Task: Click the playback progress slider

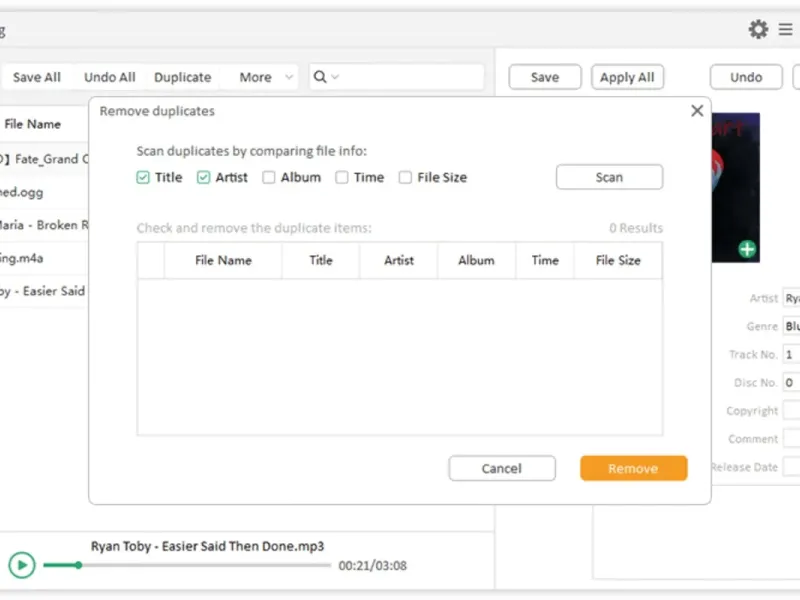Action: pyautogui.click(x=186, y=565)
